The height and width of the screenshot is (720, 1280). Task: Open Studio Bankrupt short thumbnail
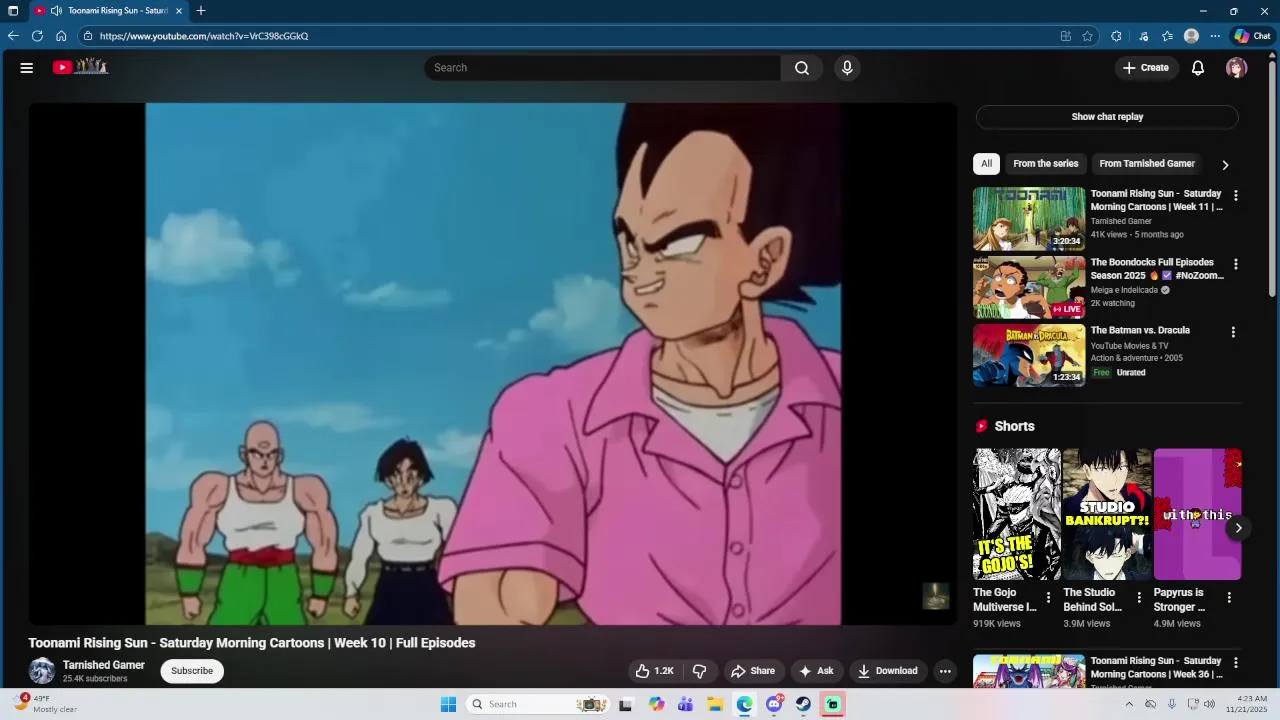click(x=1107, y=514)
